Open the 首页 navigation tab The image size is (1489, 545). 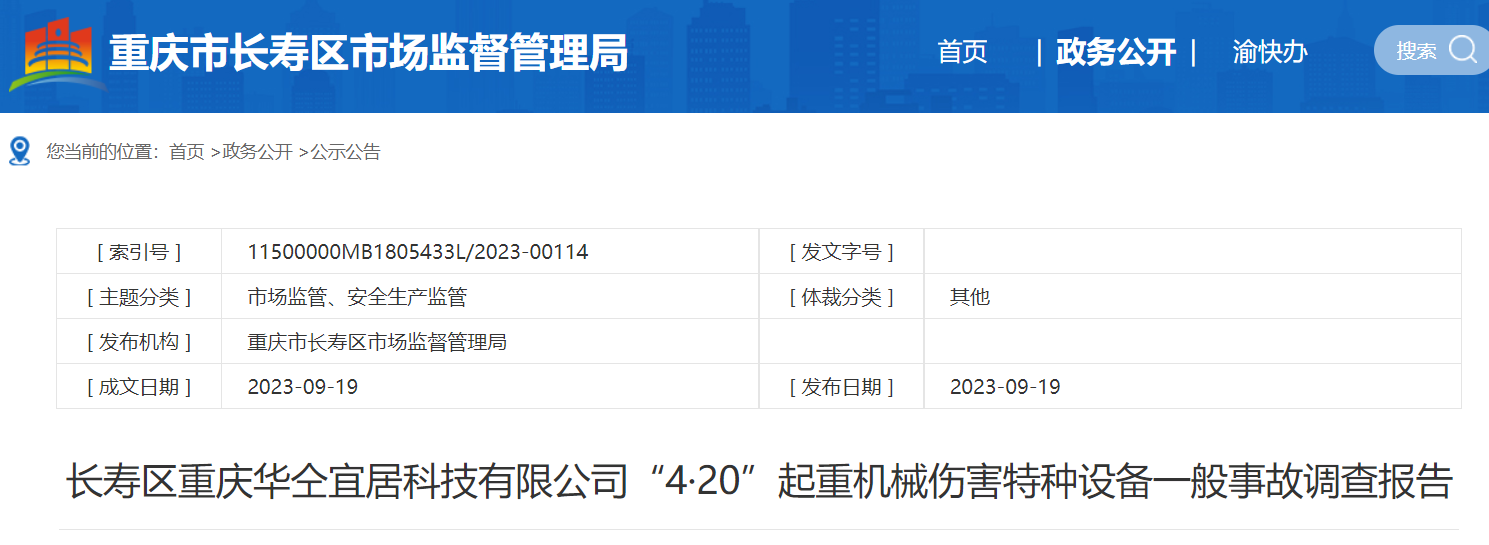click(962, 52)
